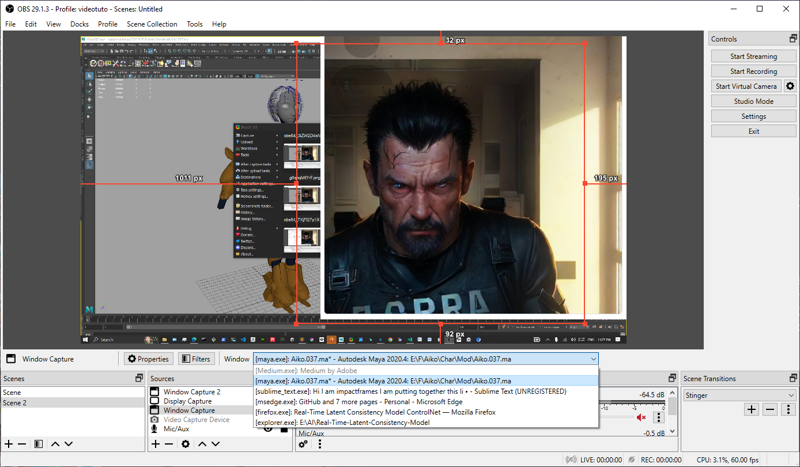This screenshot has height=467, width=800.
Task: Add a scene transition with plus button
Action: pos(752,409)
